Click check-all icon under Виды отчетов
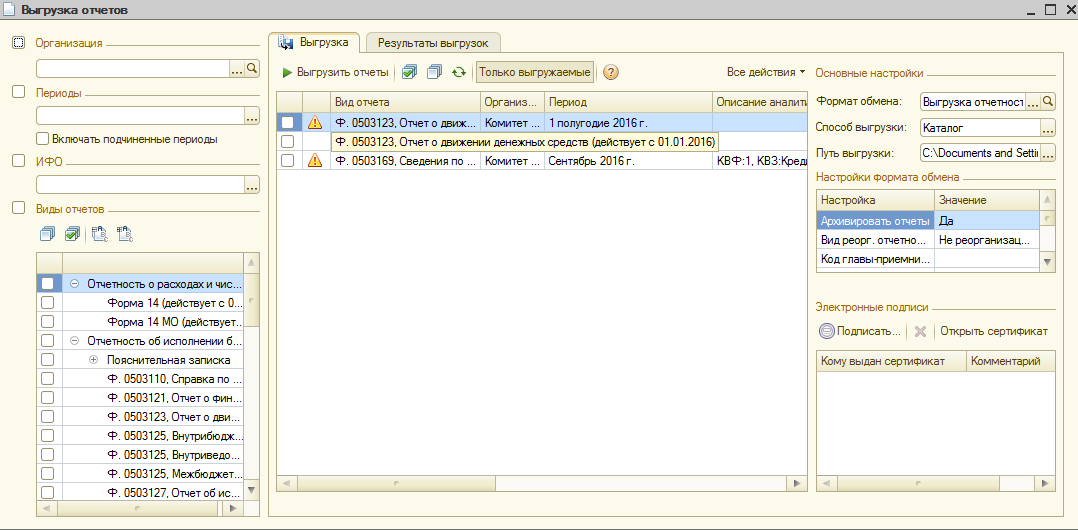The image size is (1078, 530). (72, 234)
